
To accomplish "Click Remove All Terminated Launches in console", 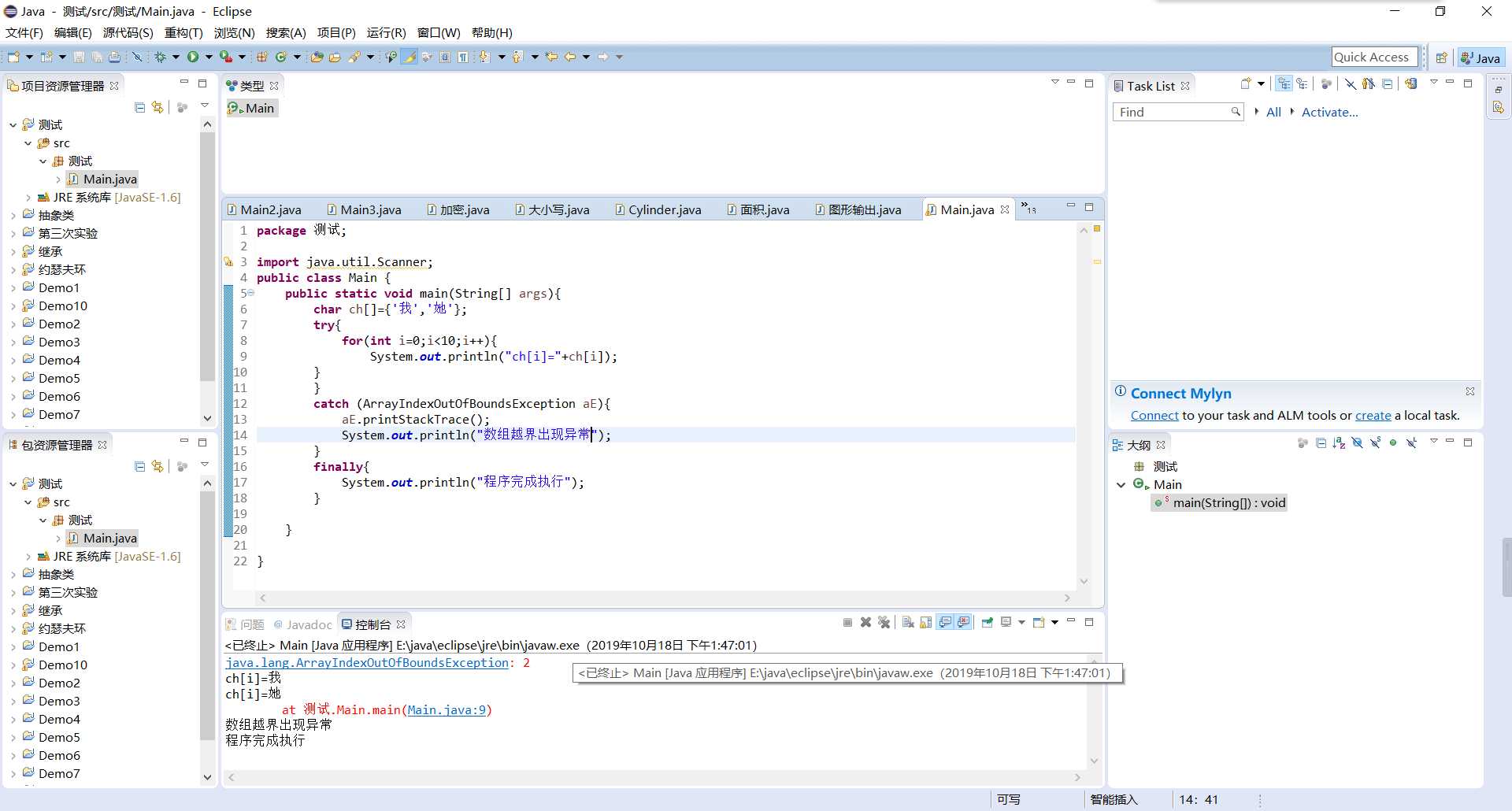I will point(884,622).
